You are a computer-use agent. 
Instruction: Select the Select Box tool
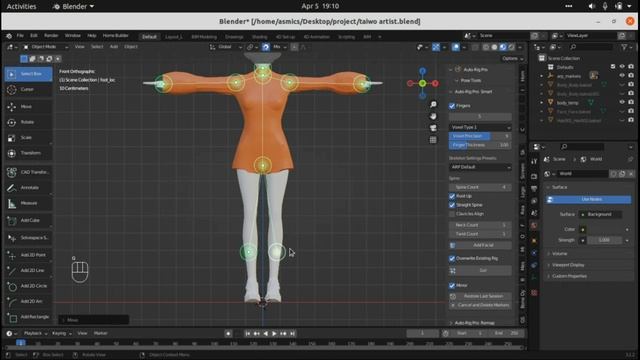coord(28,74)
